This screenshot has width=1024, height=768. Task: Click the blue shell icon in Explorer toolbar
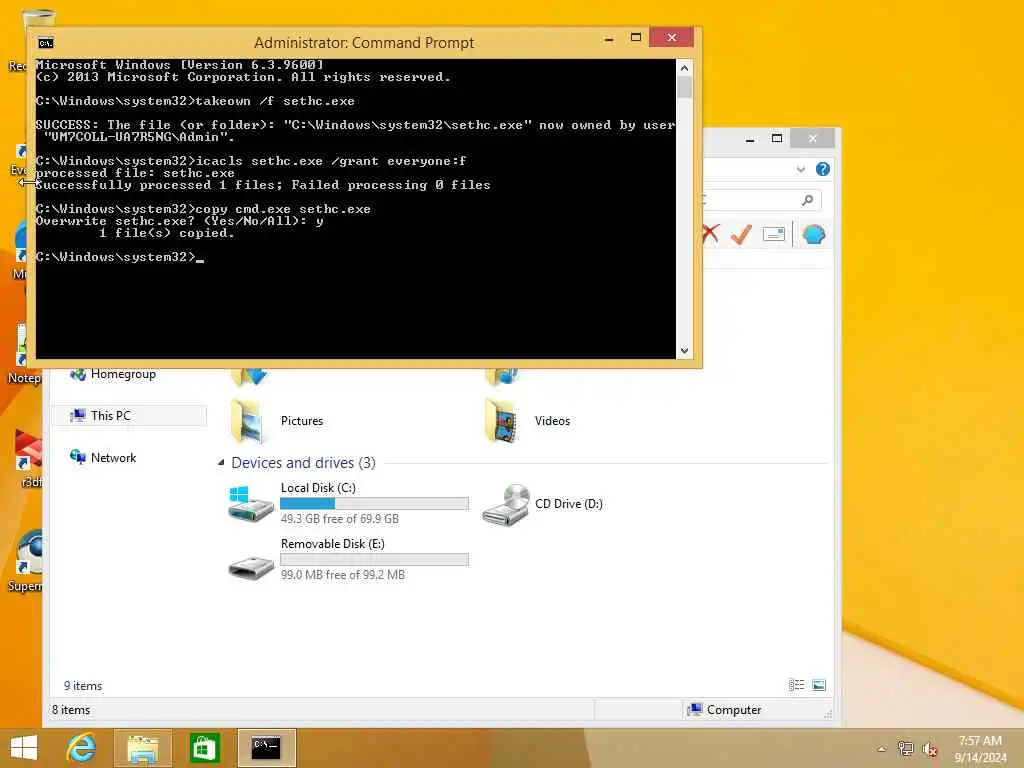tap(814, 234)
